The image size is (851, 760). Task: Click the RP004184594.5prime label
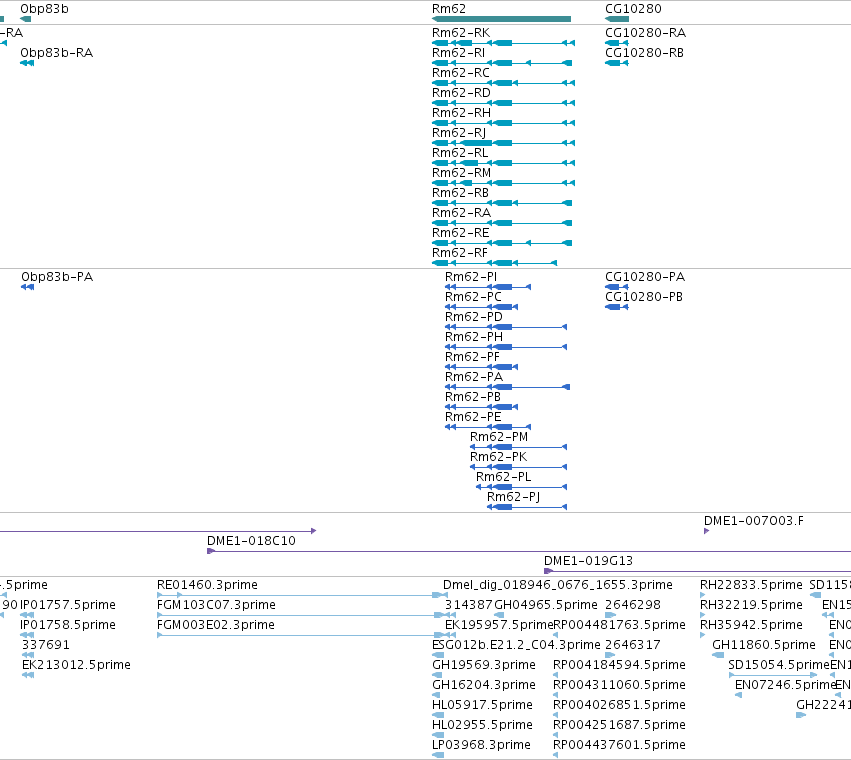(x=619, y=665)
